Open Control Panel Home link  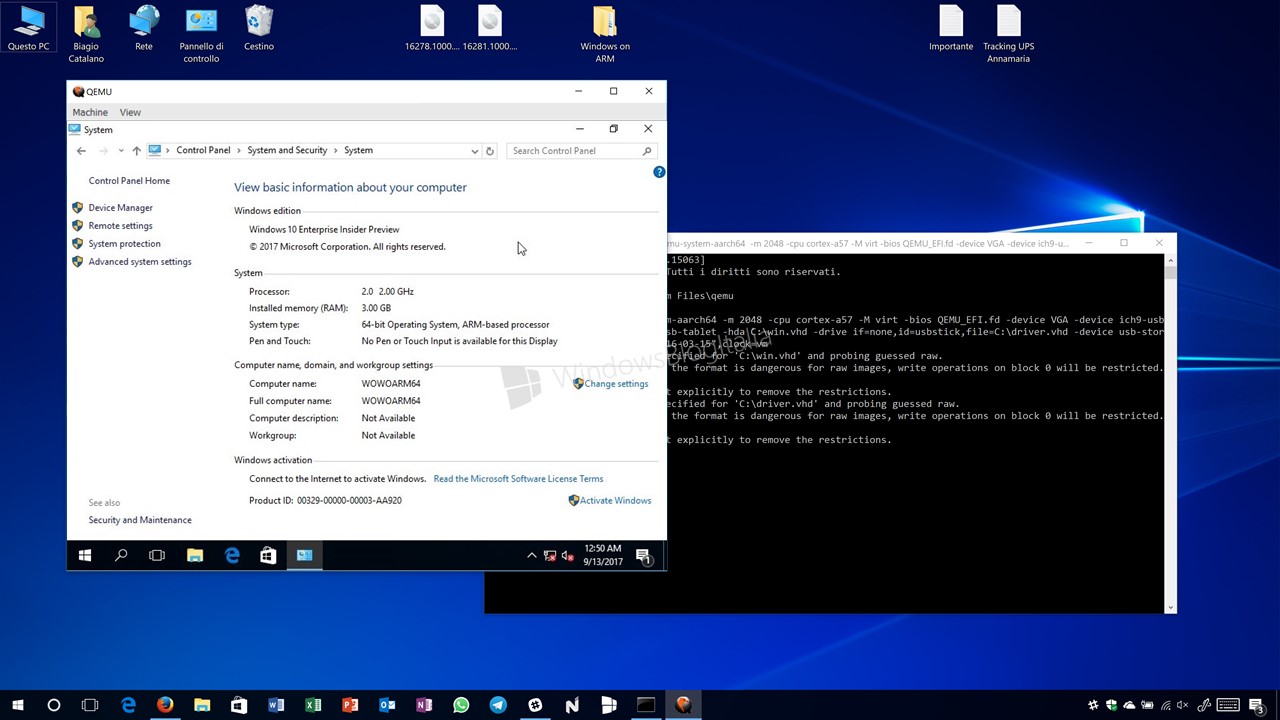[x=129, y=181]
